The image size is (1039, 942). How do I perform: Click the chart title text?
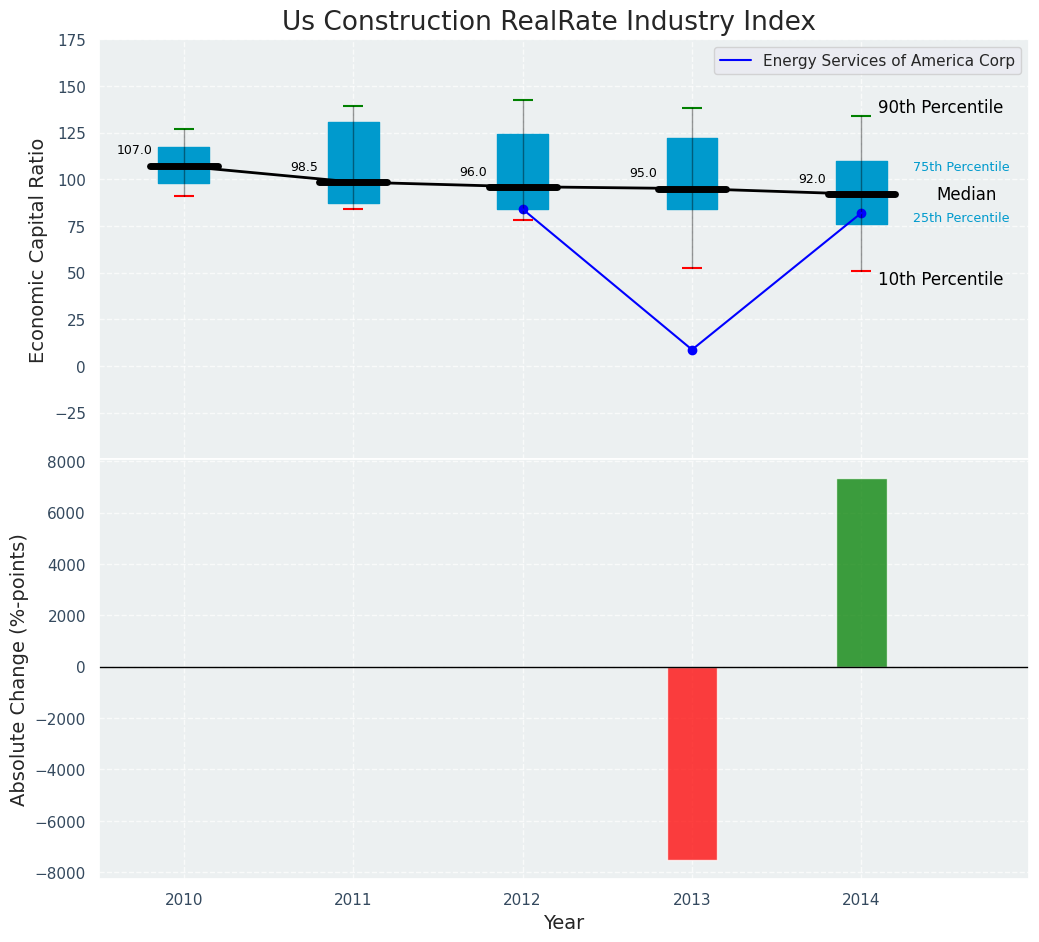pos(548,22)
